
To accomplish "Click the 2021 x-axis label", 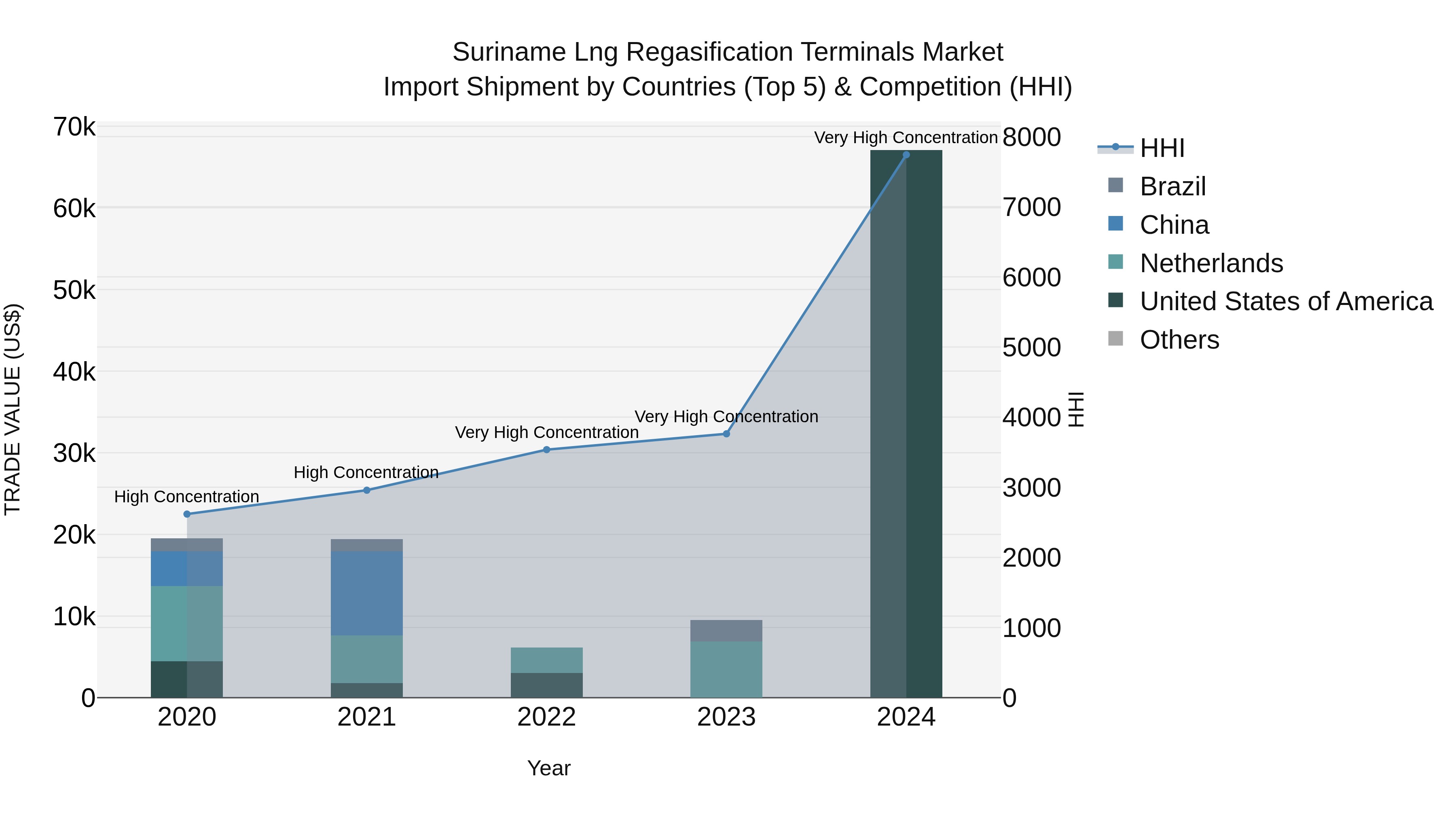I will (x=367, y=717).
